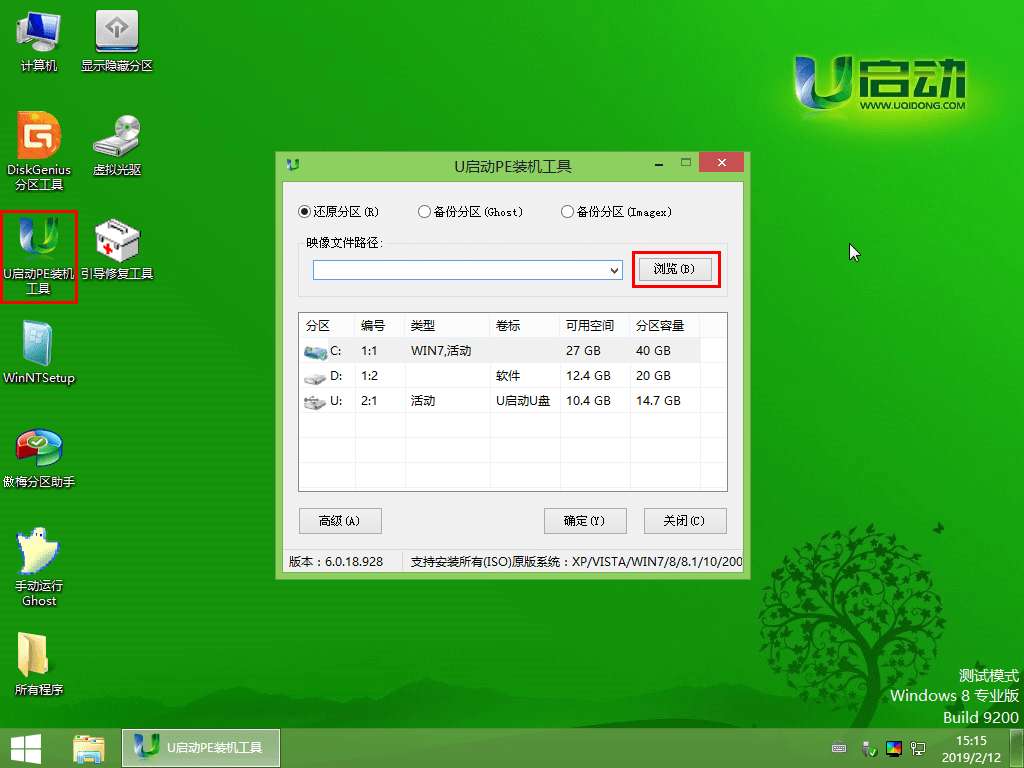The width and height of the screenshot is (1024, 768).
Task: Click the 分区容量 column header
Action: [x=665, y=325]
